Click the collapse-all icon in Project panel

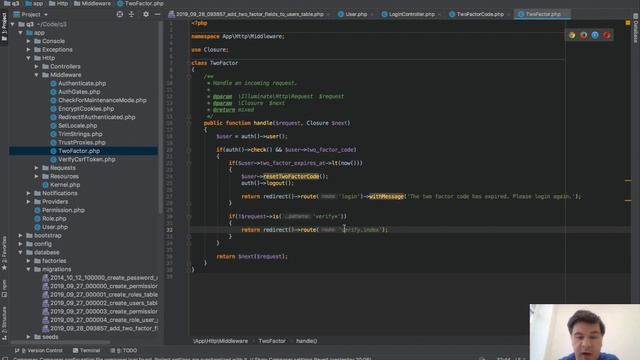tap(131, 14)
